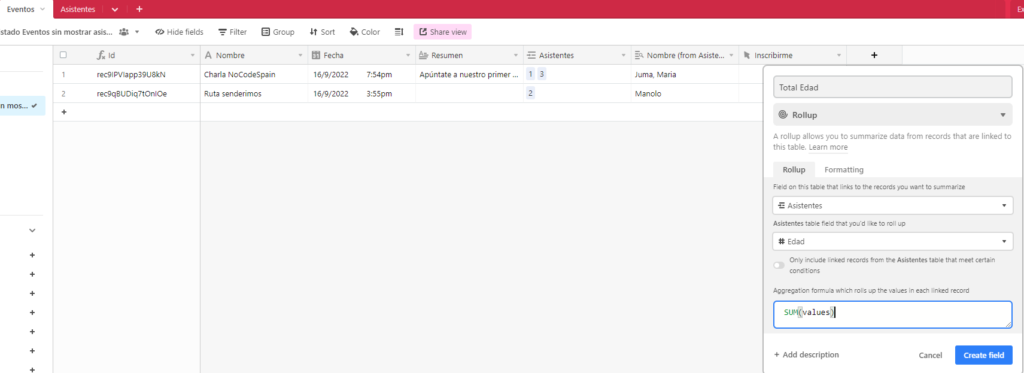Open the Eventos tab dropdown arrow
The height and width of the screenshot is (373, 1024).
[x=43, y=9]
